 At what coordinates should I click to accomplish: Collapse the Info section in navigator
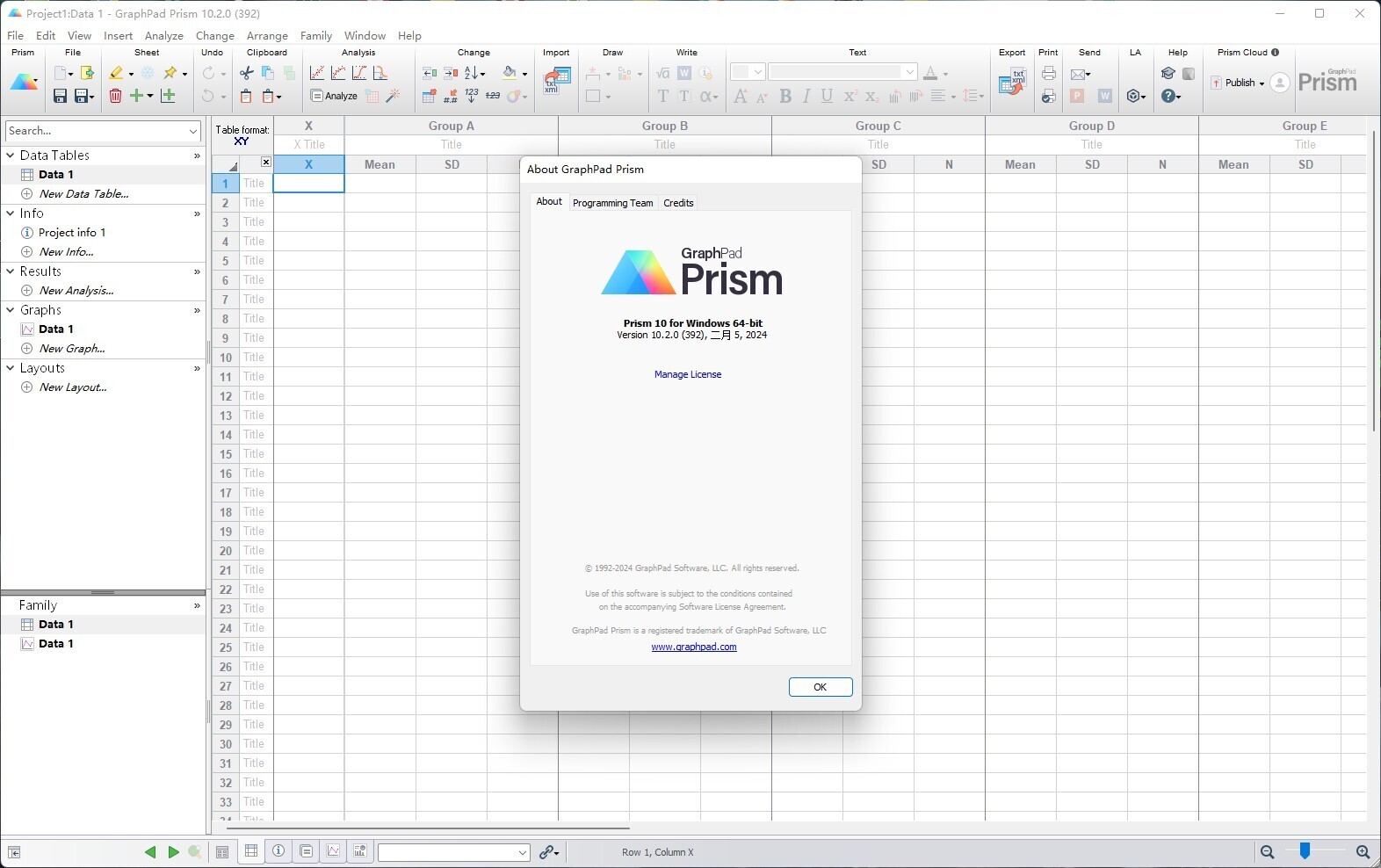click(x=11, y=213)
